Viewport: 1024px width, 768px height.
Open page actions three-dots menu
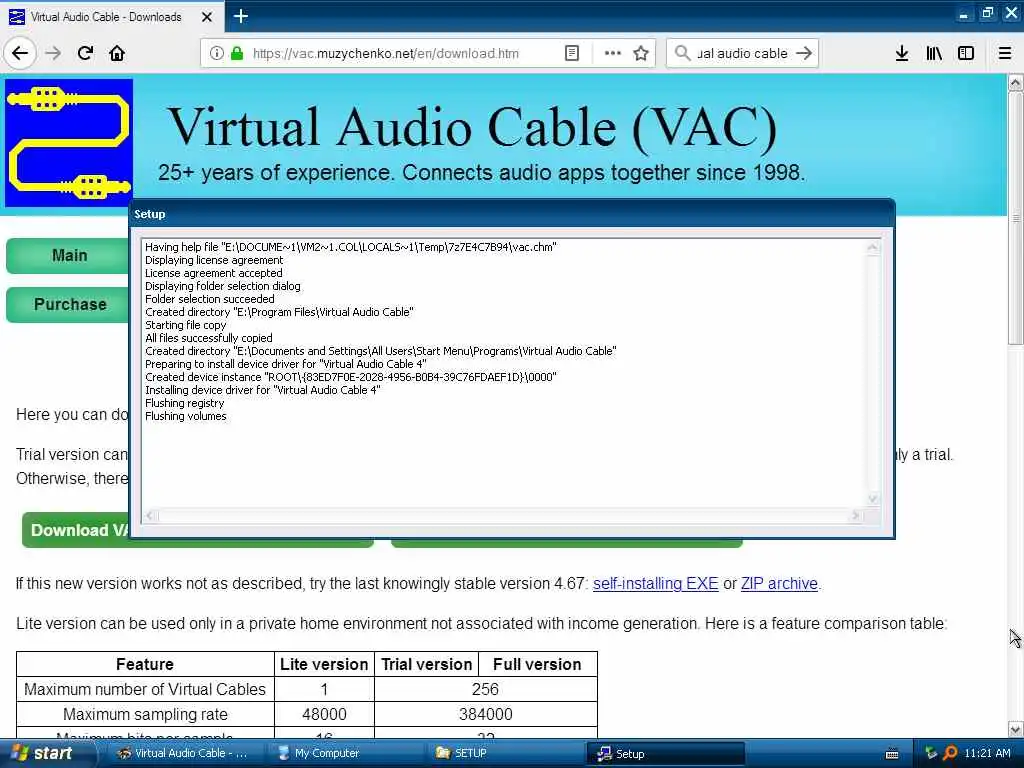(x=613, y=53)
